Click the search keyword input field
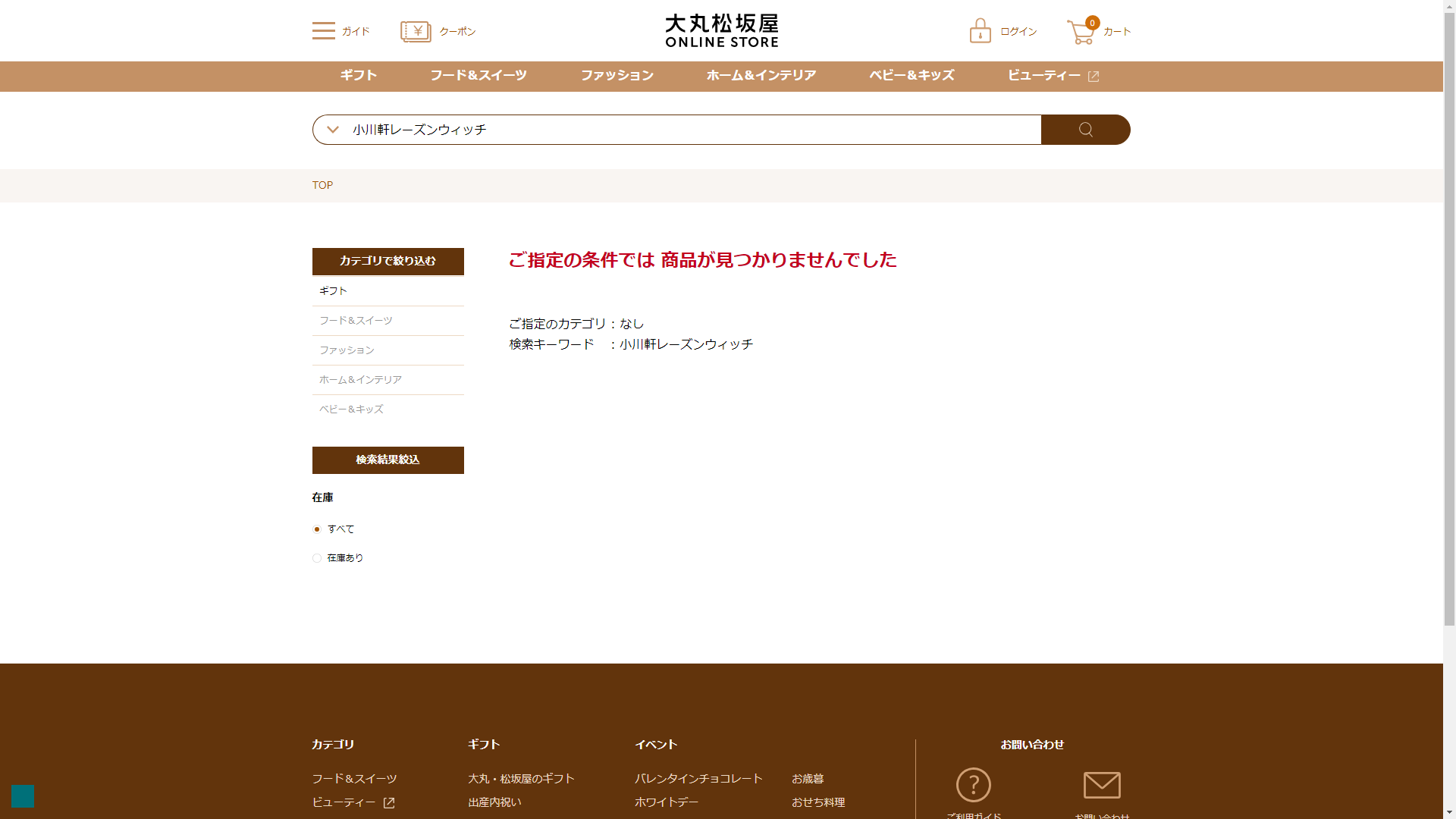 coord(682,130)
